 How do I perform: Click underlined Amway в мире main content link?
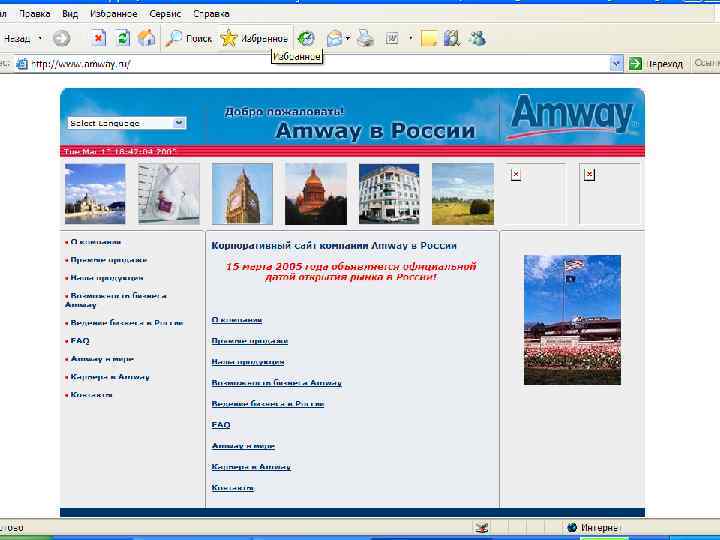243,445
